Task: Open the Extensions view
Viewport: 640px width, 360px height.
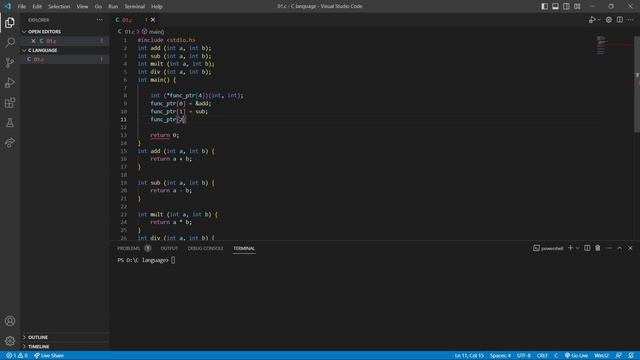Action: pos(10,102)
